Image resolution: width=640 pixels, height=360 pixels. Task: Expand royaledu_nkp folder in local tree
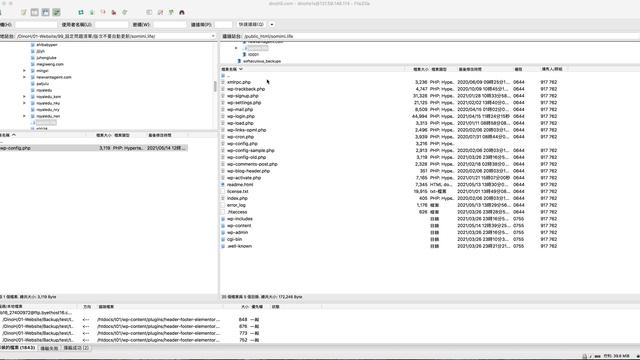click(24, 103)
